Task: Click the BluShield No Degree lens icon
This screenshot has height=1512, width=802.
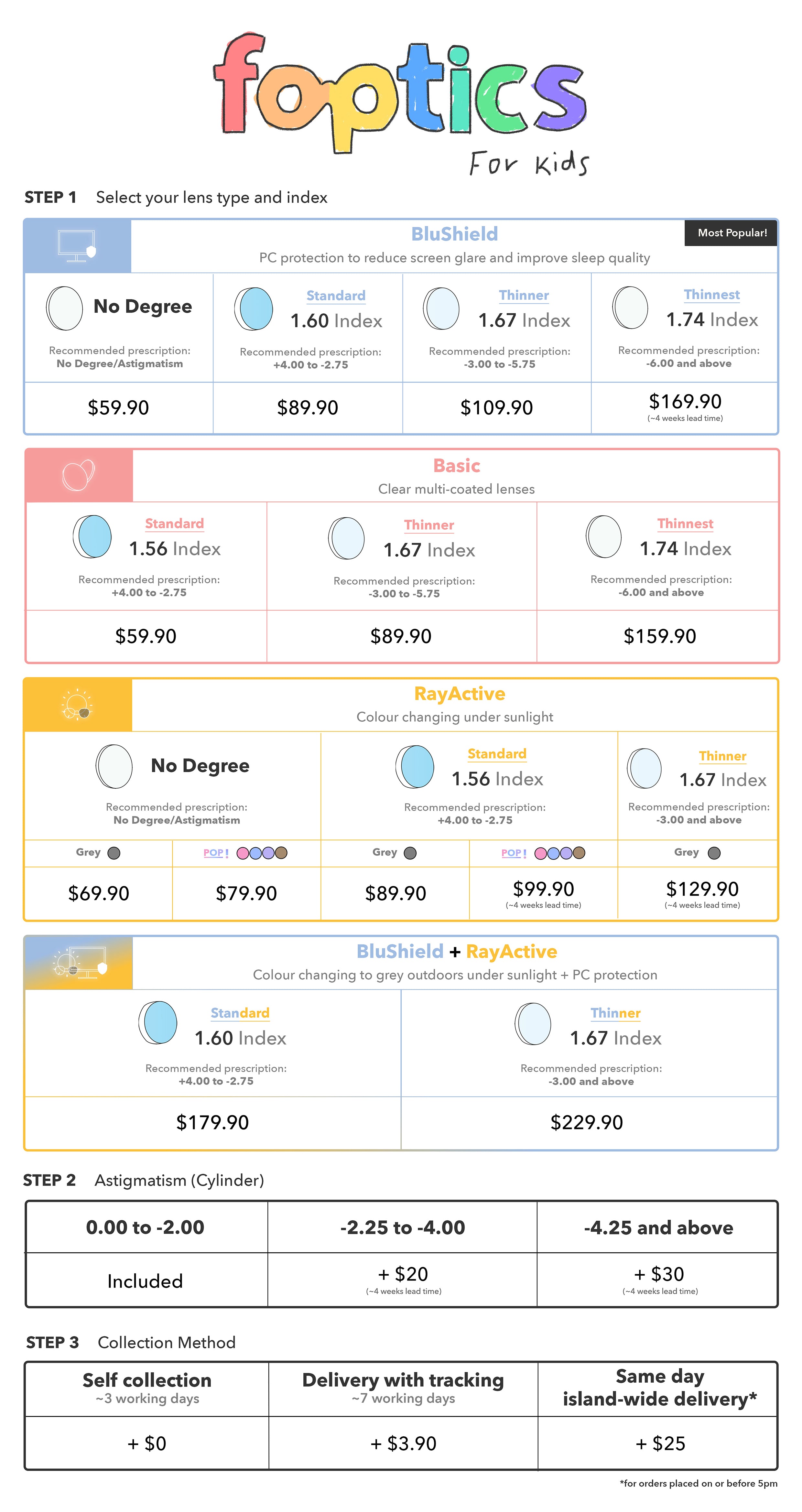Action: click(65, 308)
